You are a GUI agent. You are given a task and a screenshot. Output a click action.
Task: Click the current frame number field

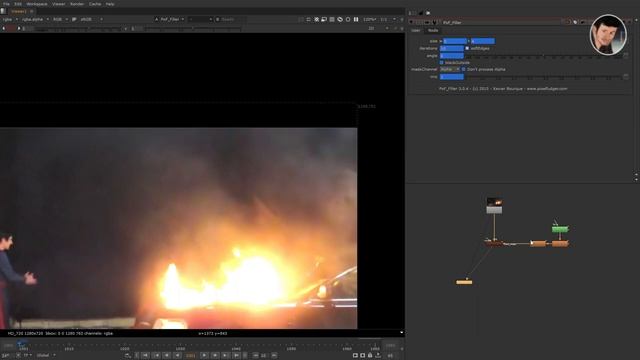190,356
